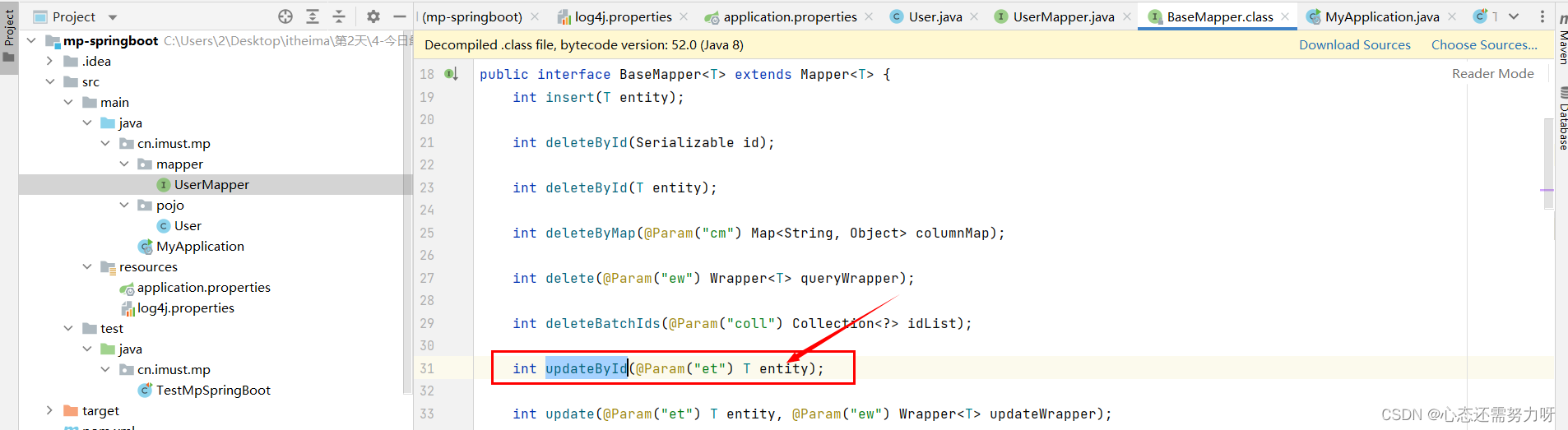Image resolution: width=1568 pixels, height=430 pixels.
Task: Show hidden tabs dropdown chevron
Action: pyautogui.click(x=1514, y=16)
